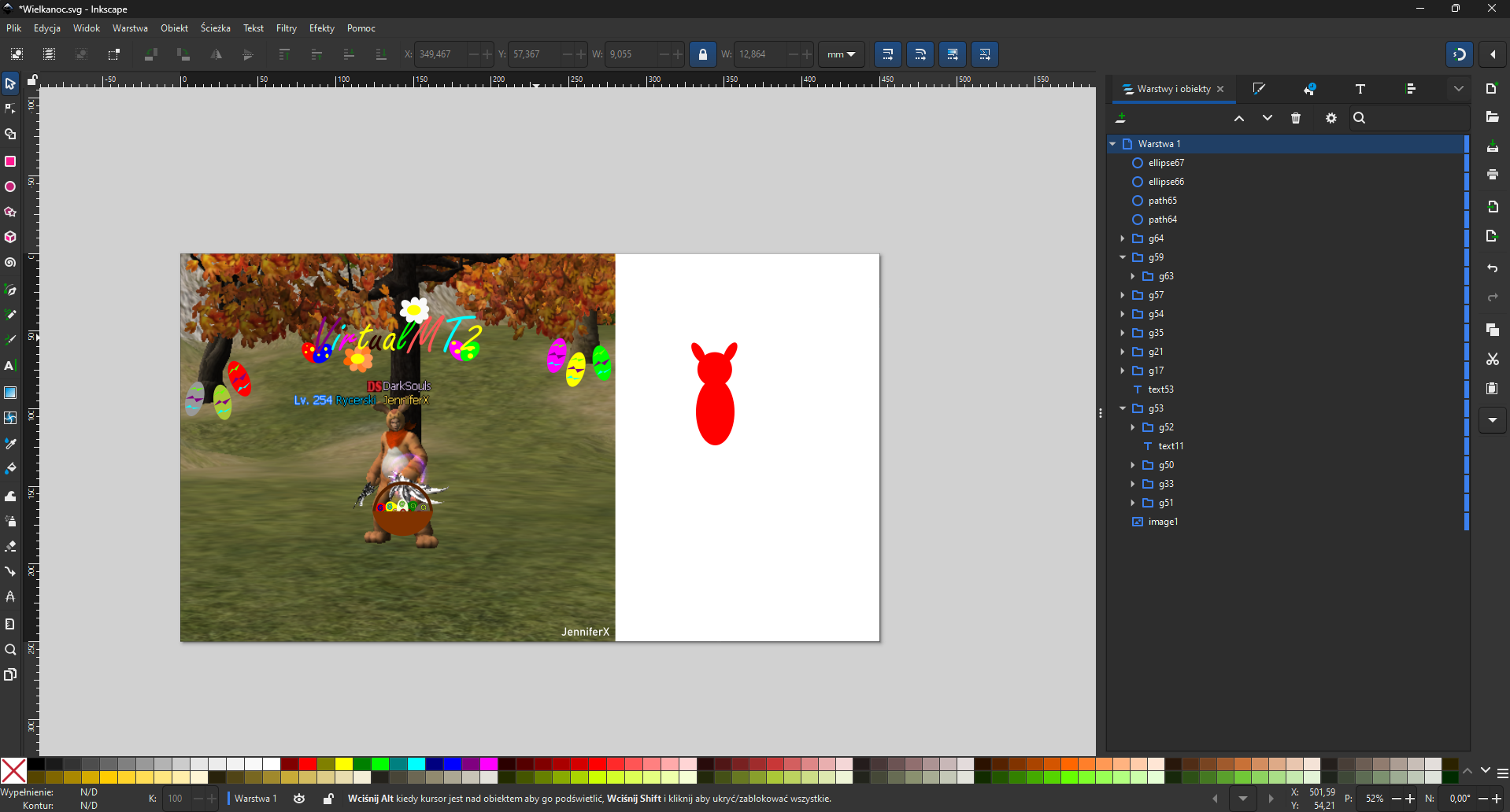Click the Add new layer icon
The image size is (1510, 812).
(1121, 118)
